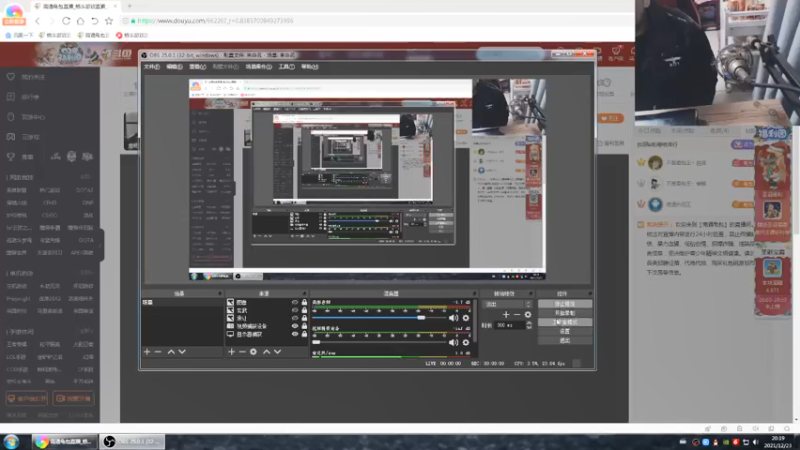Image resolution: width=800 pixels, height=450 pixels.
Task: Open source properties via the gear icon
Action: [254, 352]
